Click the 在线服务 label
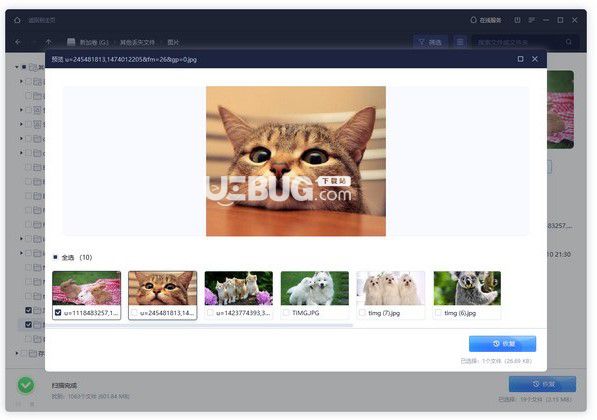Image resolution: width=597 pixels, height=420 pixels. [490, 20]
